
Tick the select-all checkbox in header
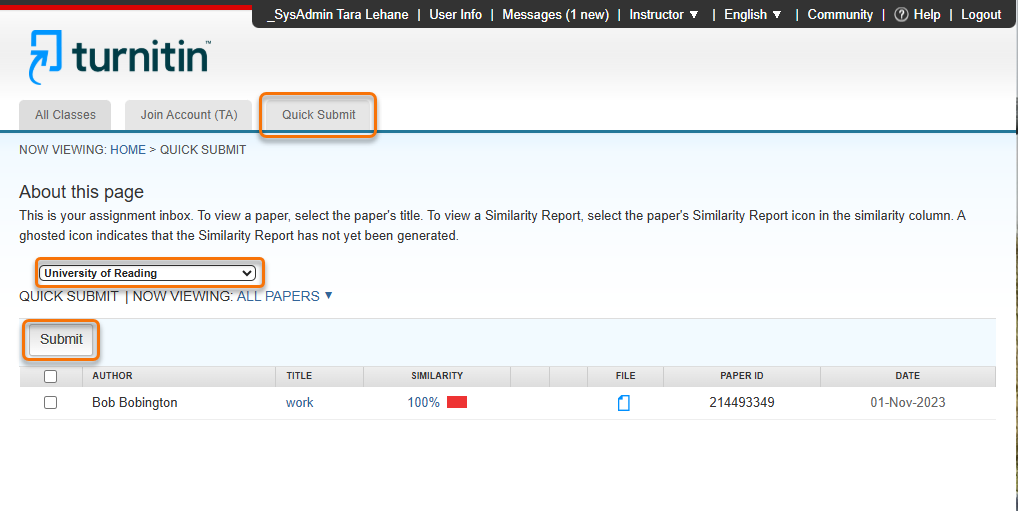click(50, 376)
